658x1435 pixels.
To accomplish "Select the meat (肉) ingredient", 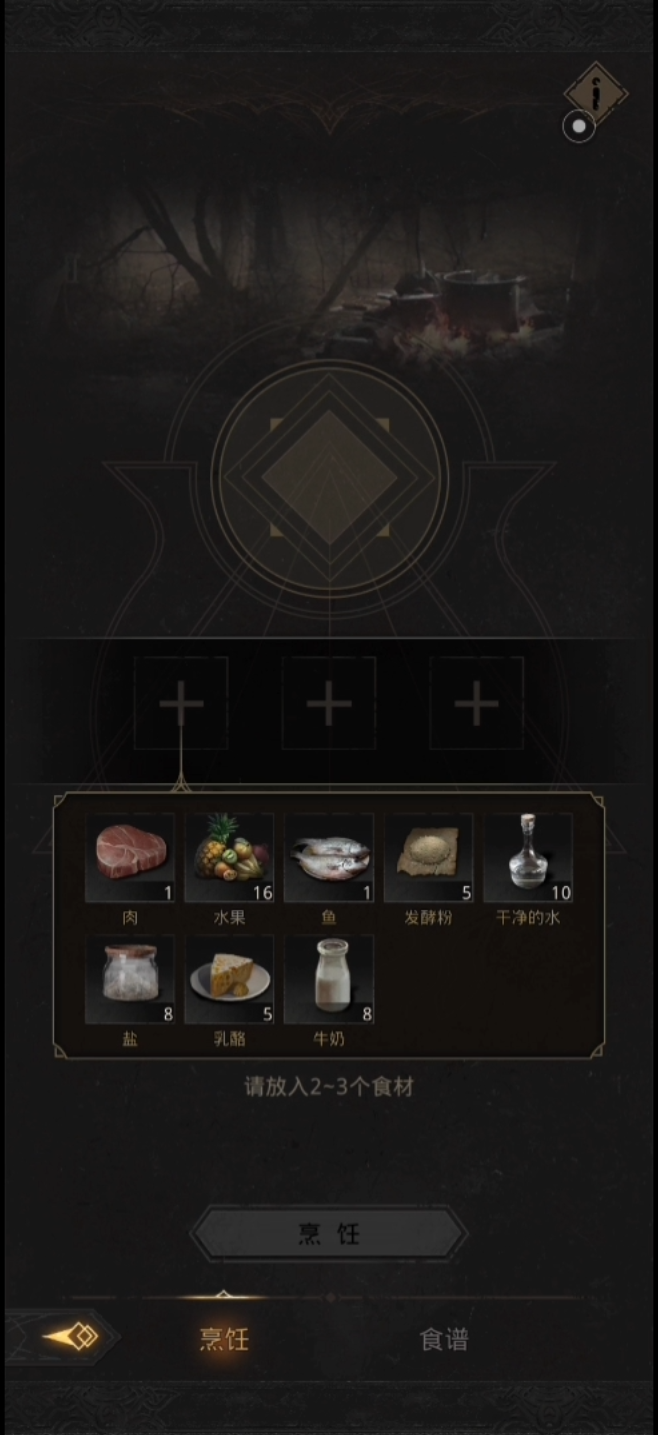I will pyautogui.click(x=130, y=858).
